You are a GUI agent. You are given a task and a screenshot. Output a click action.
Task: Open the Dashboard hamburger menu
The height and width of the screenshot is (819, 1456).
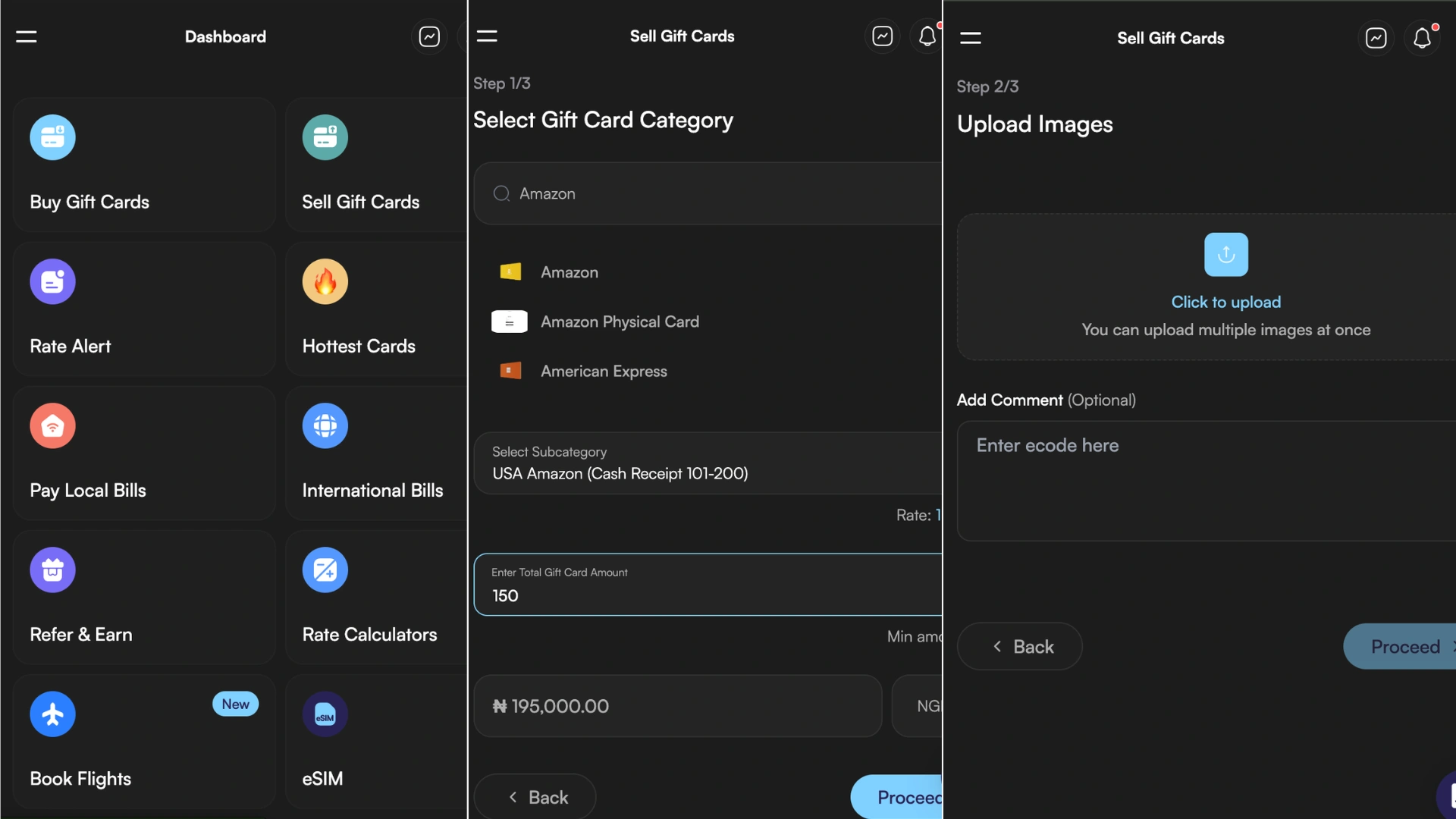coord(27,36)
